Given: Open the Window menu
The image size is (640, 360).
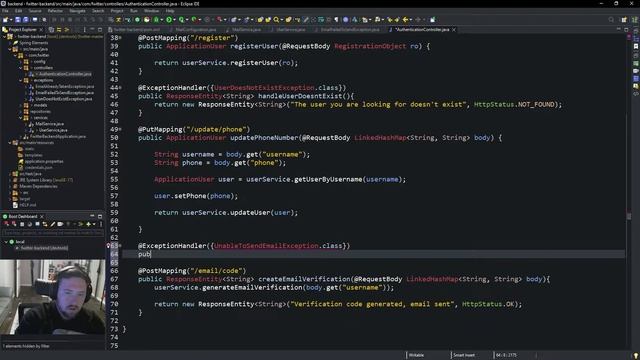Looking at the screenshot, I should [x=152, y=11].
